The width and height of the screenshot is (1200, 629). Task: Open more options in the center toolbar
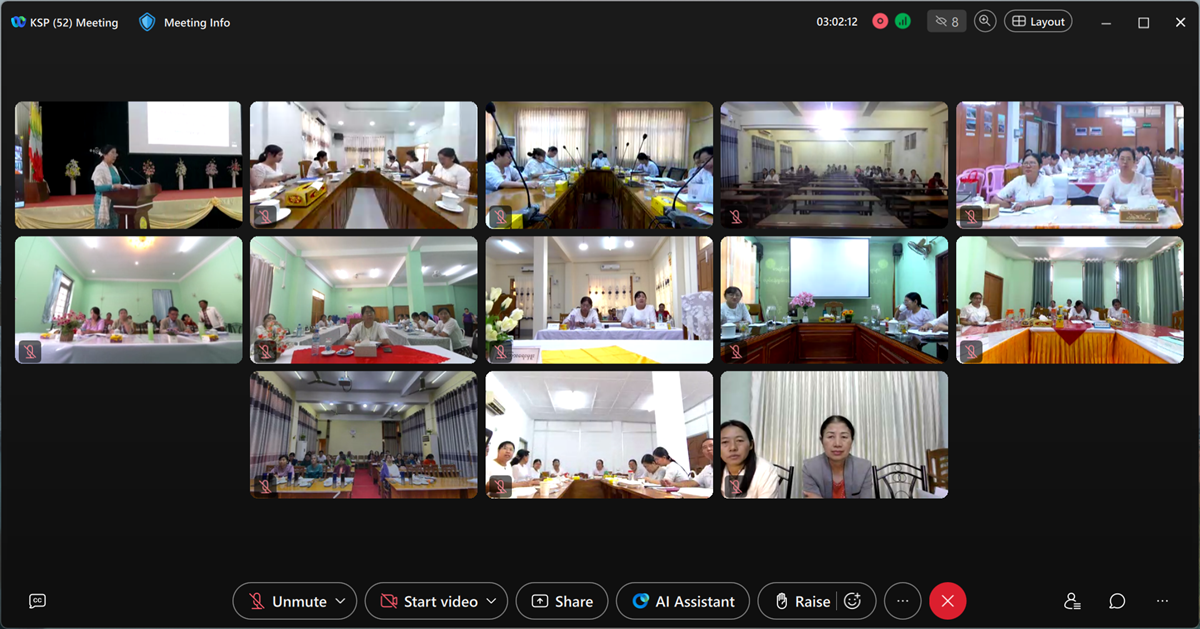(x=903, y=601)
